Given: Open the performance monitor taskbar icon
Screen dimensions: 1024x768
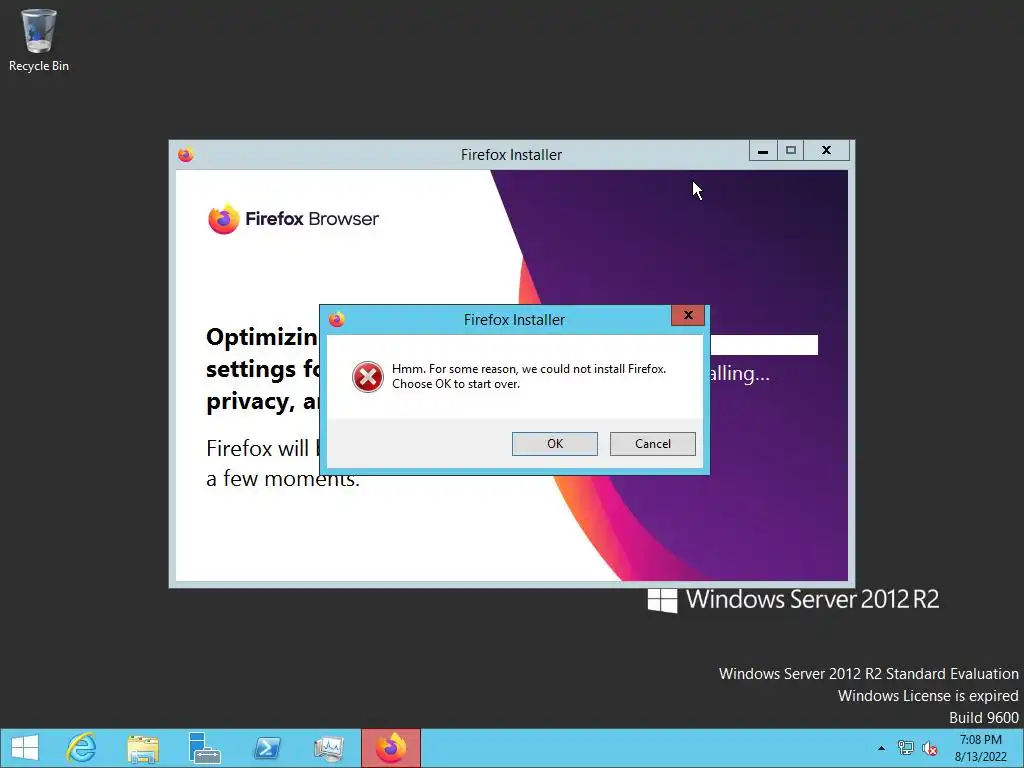Looking at the screenshot, I should click(328, 748).
